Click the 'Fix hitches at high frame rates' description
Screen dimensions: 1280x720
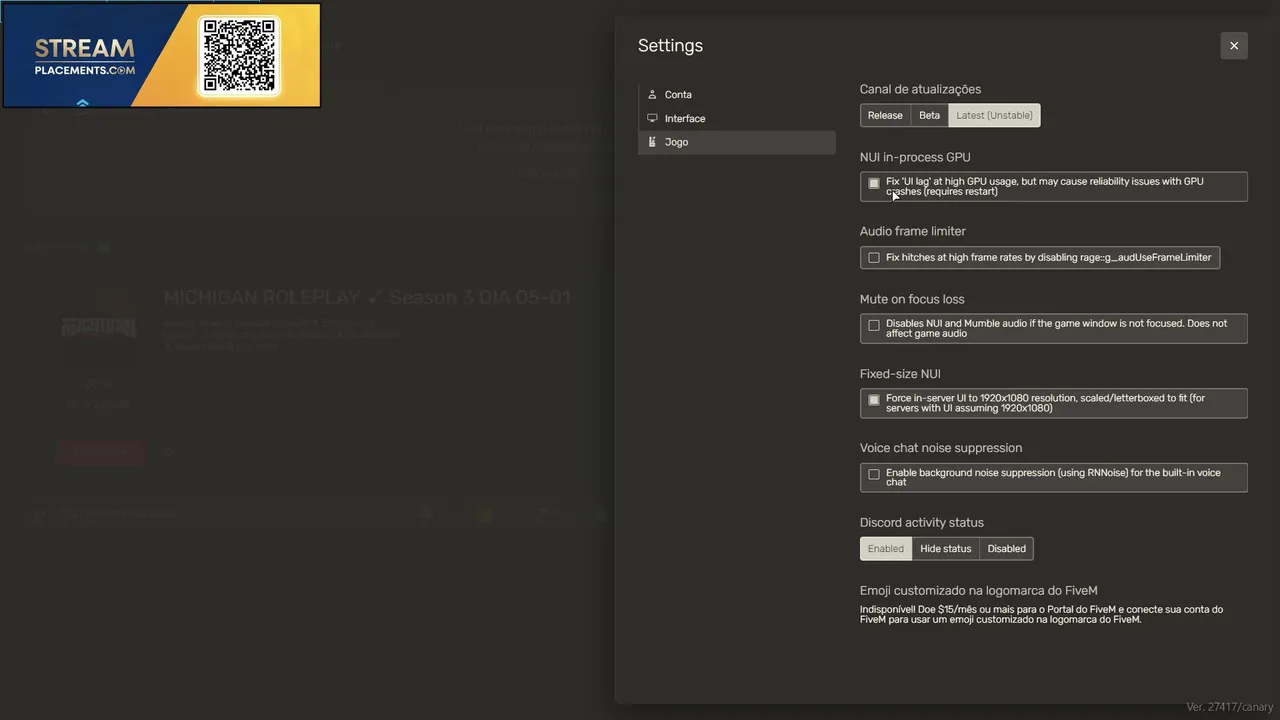[x=1048, y=258]
